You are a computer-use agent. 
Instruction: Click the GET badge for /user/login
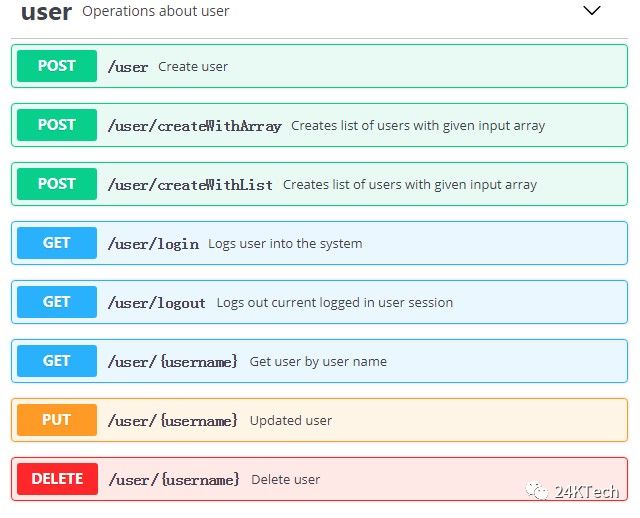click(57, 243)
